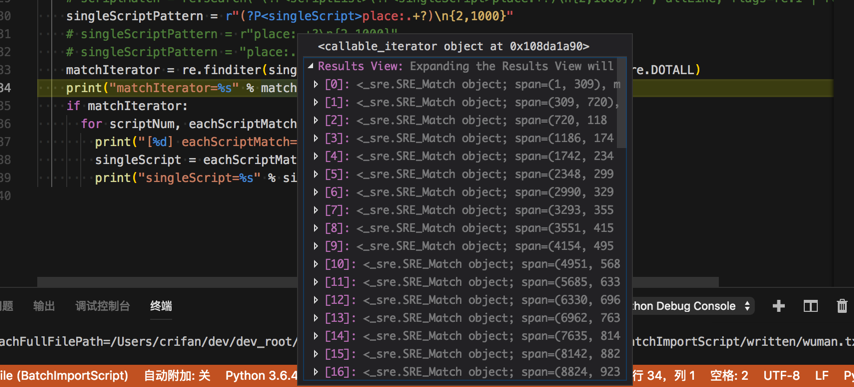Switch to the 输出 panel tab
The width and height of the screenshot is (854, 387).
pos(44,306)
